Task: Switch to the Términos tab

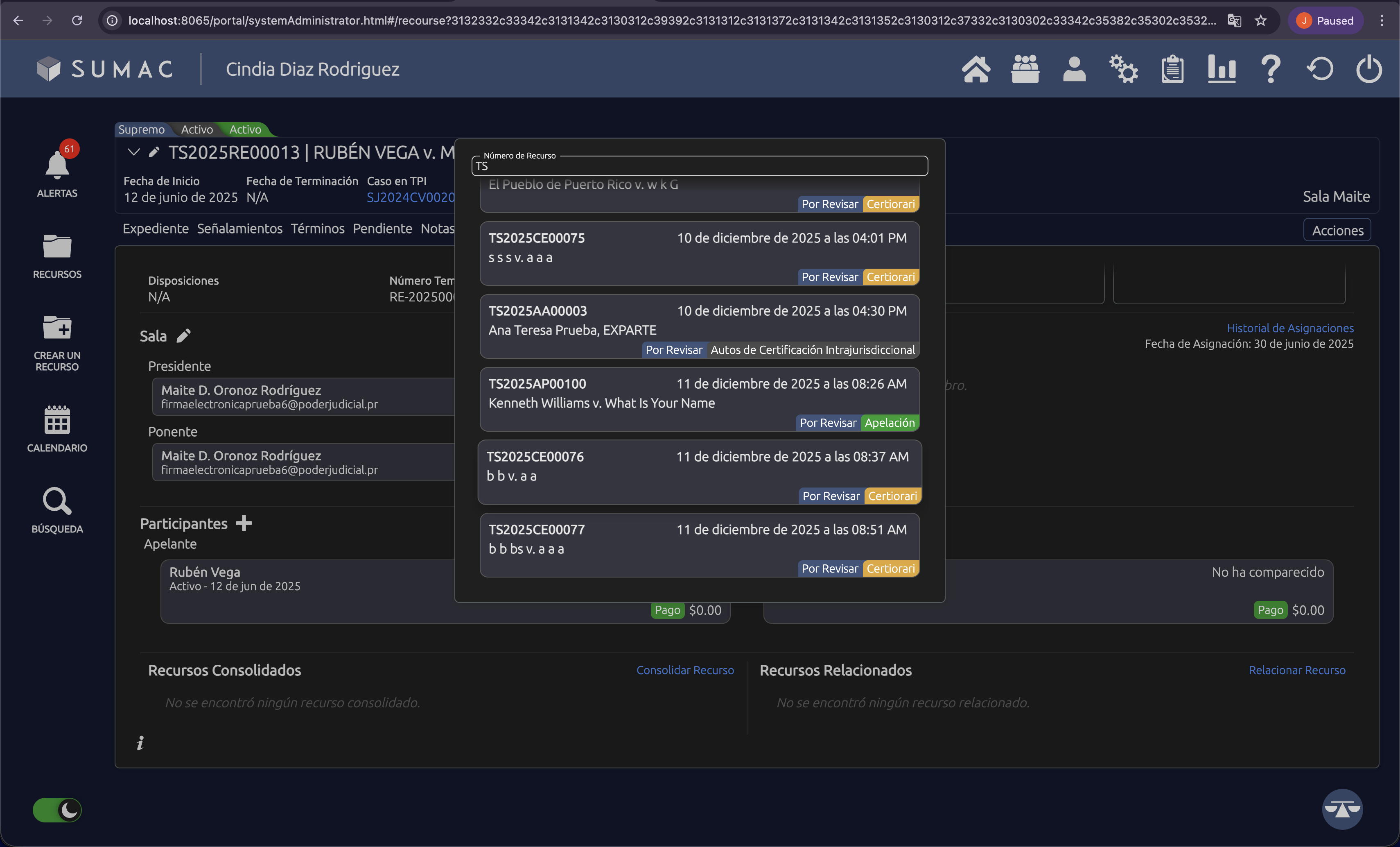Action: tap(317, 229)
